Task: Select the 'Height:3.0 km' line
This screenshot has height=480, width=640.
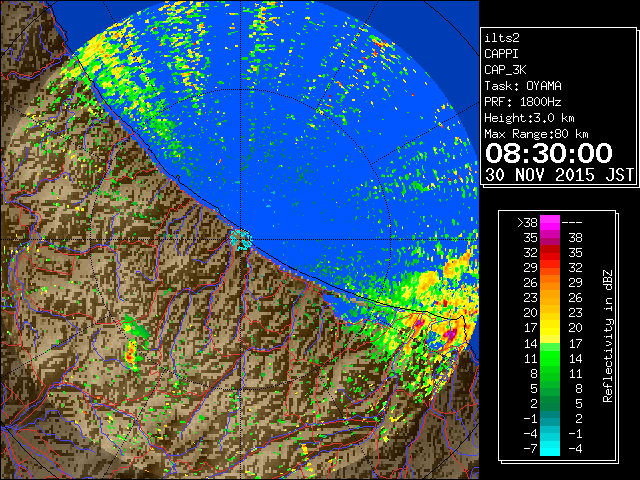Action: pyautogui.click(x=529, y=118)
